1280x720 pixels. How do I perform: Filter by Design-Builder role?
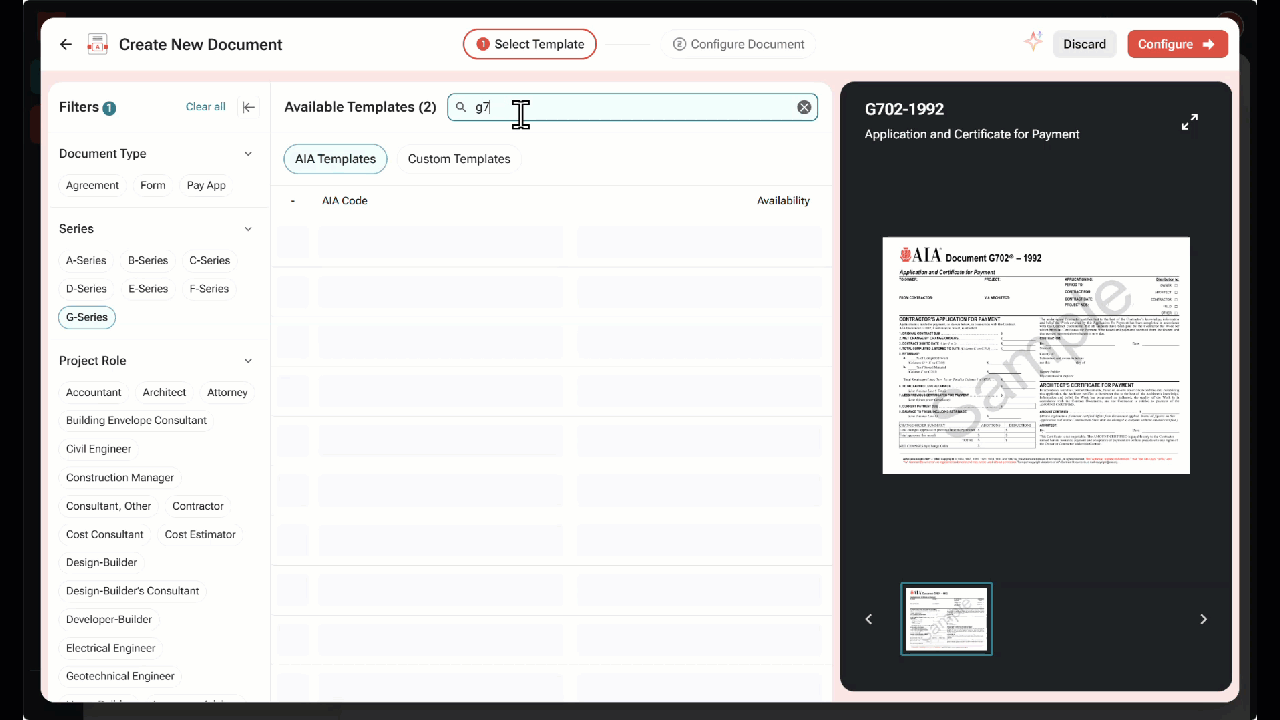tap(102, 562)
